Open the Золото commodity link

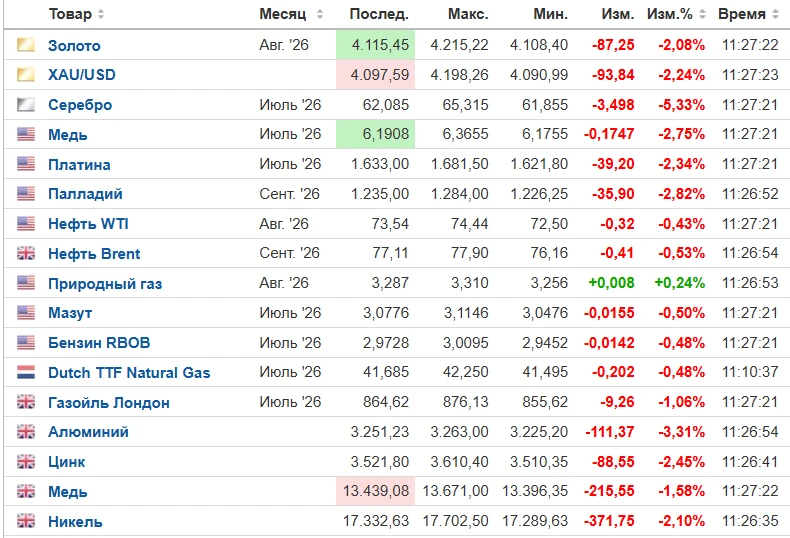[x=74, y=45]
